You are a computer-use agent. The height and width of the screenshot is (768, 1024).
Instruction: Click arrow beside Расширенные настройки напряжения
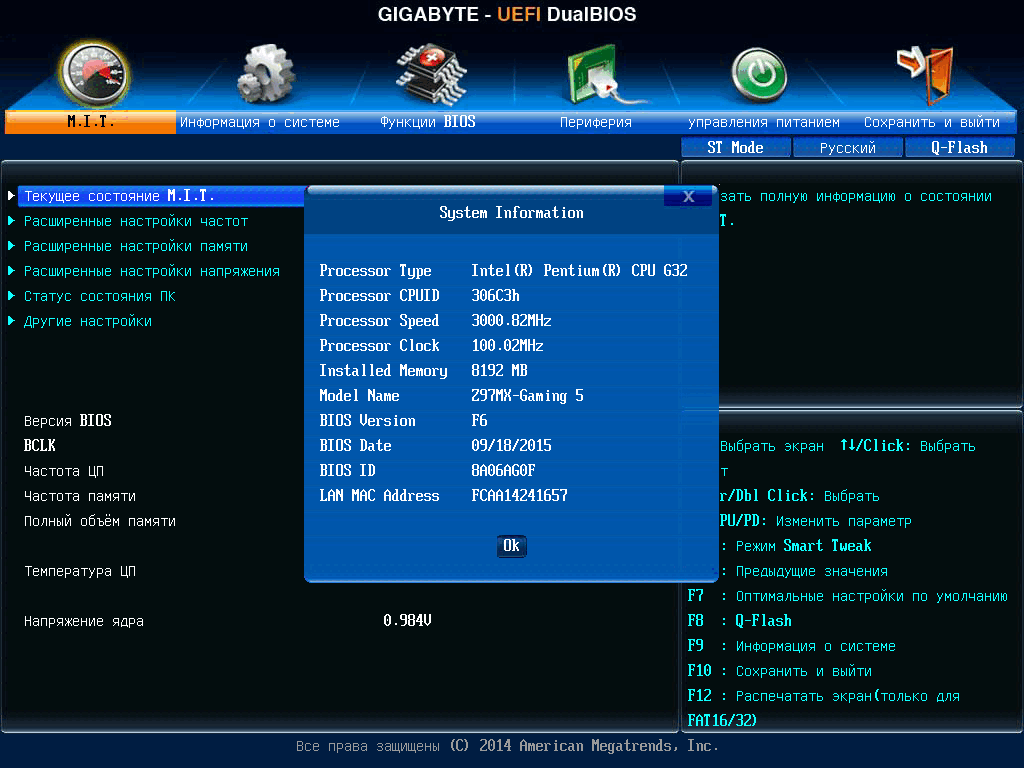(x=11, y=271)
